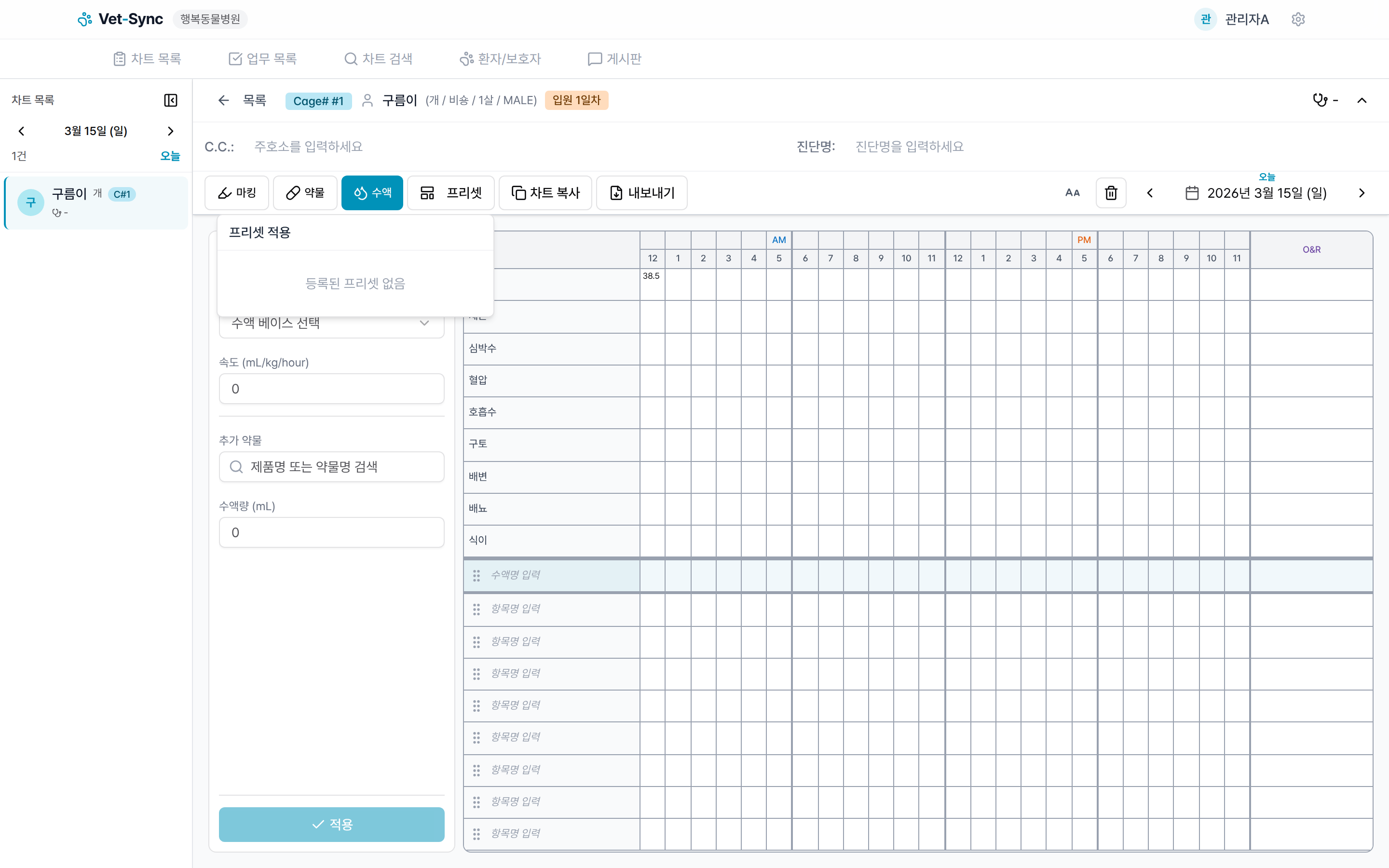
Task: Open the 환자/보호자 menu
Action: pyautogui.click(x=500, y=58)
